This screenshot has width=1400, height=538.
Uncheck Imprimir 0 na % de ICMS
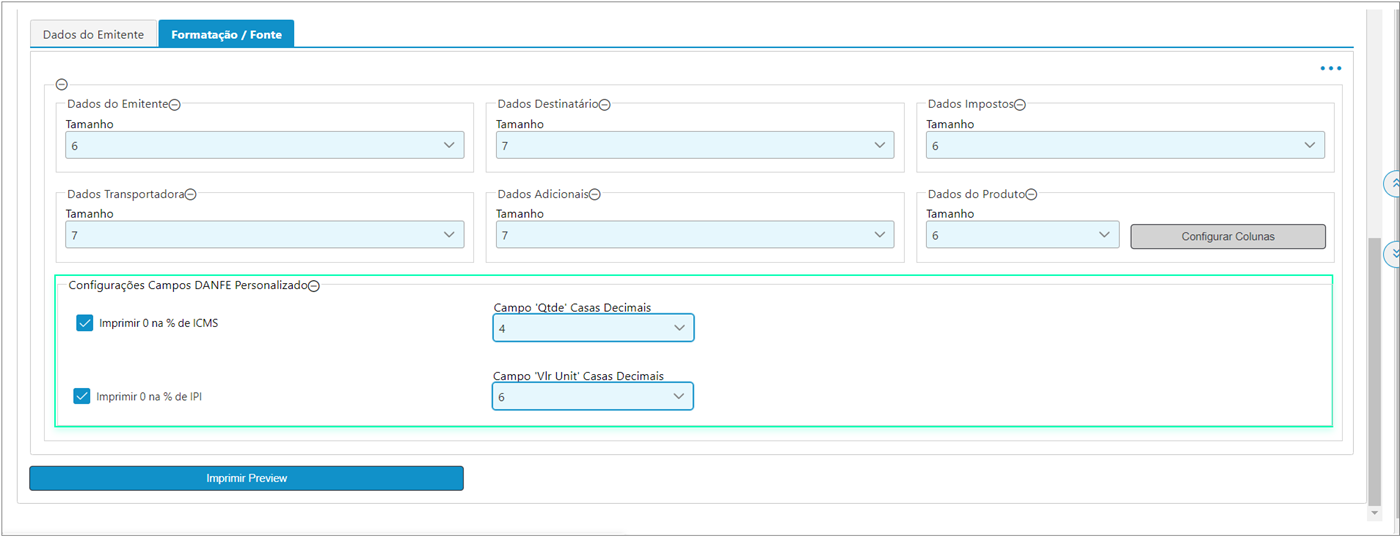(x=85, y=323)
